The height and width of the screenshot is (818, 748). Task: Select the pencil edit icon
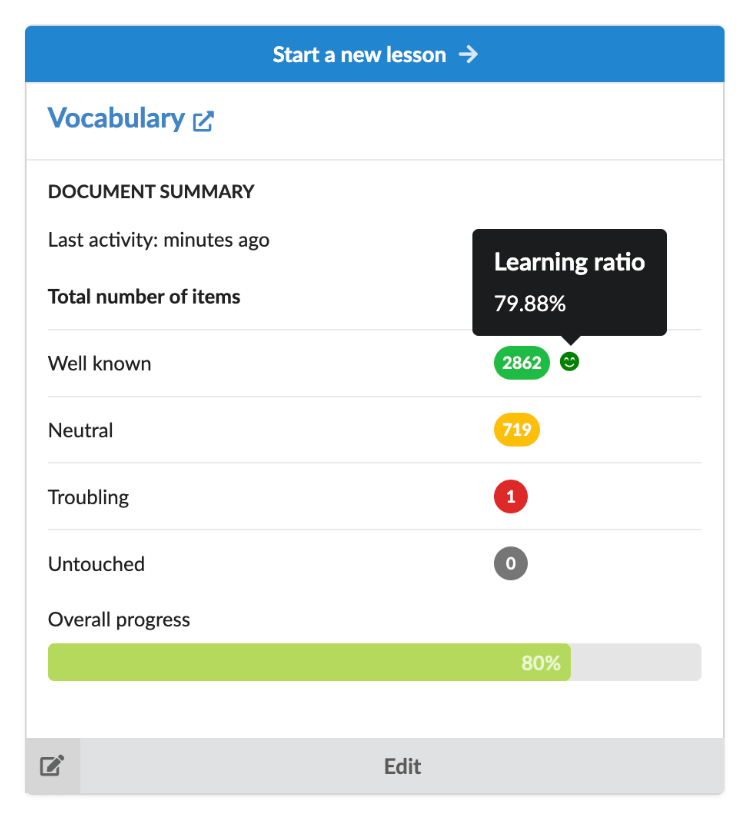coord(52,765)
